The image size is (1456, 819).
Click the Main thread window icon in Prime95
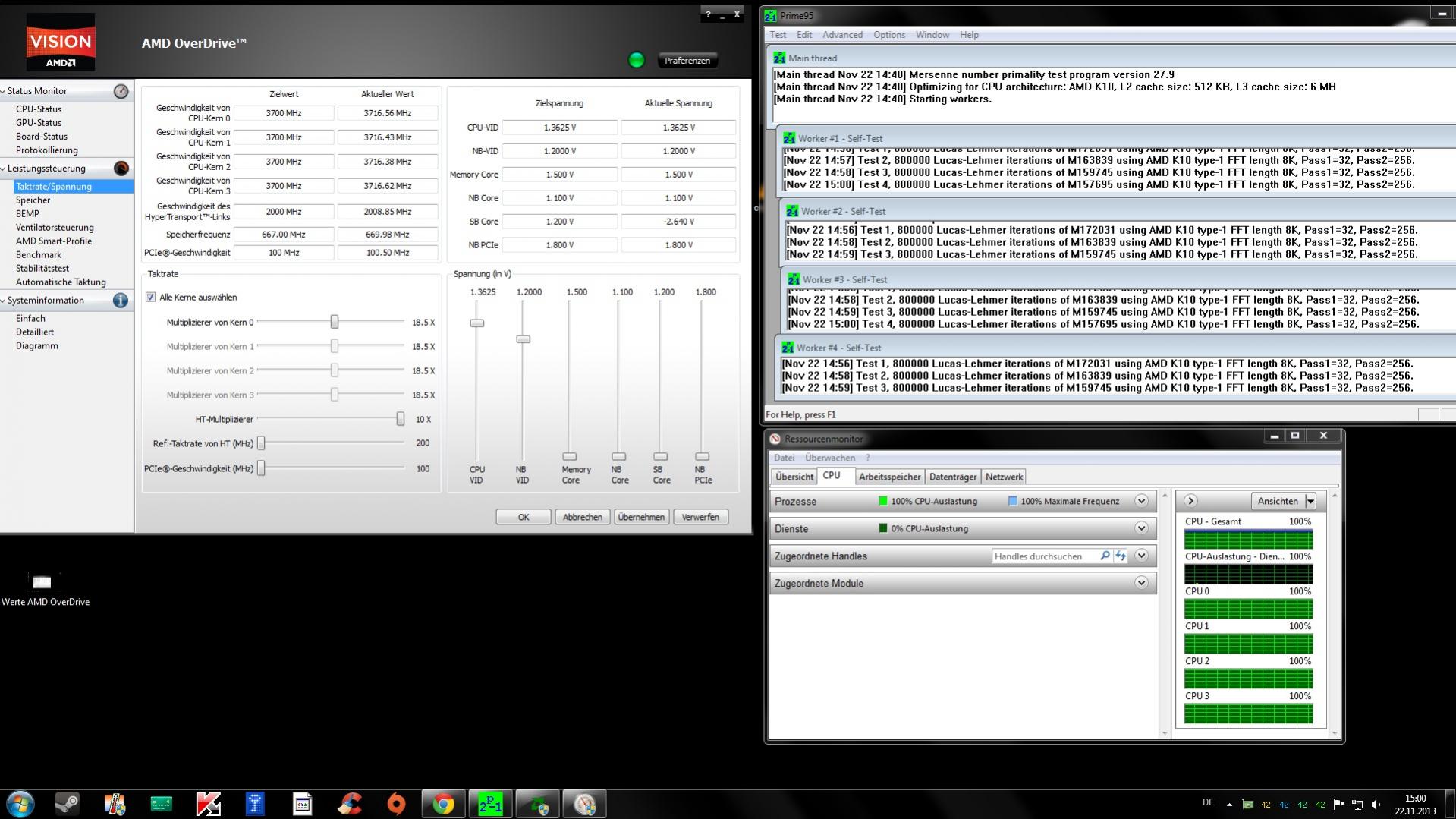[x=779, y=58]
